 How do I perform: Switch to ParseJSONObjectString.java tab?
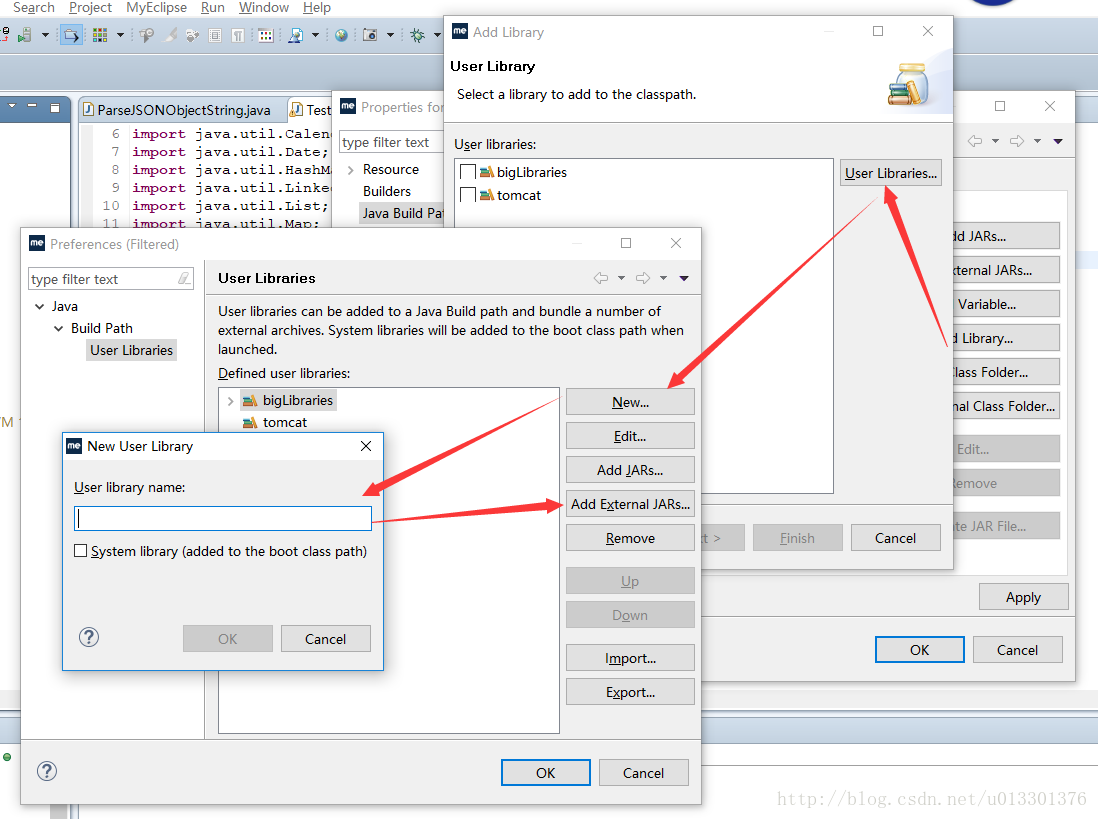tap(183, 110)
